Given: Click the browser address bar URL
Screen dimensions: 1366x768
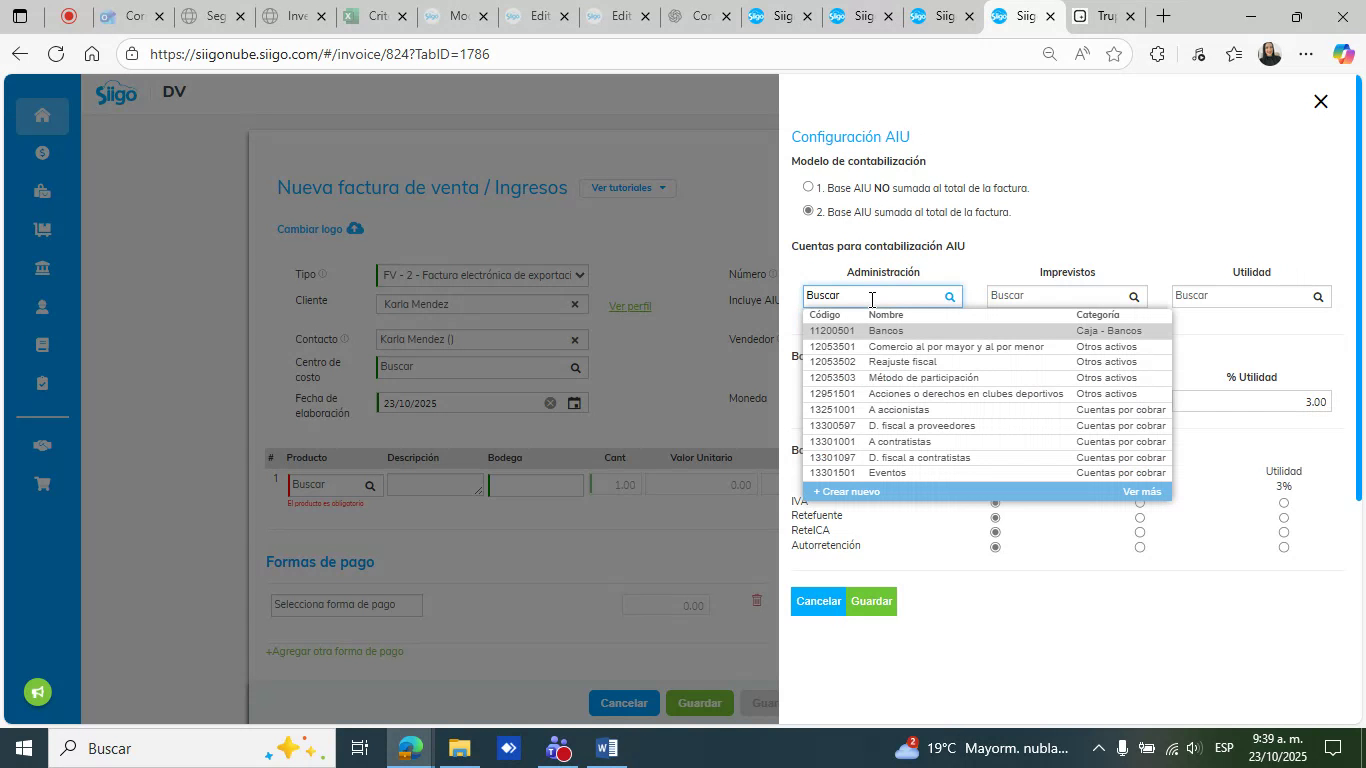Looking at the screenshot, I should (320, 54).
